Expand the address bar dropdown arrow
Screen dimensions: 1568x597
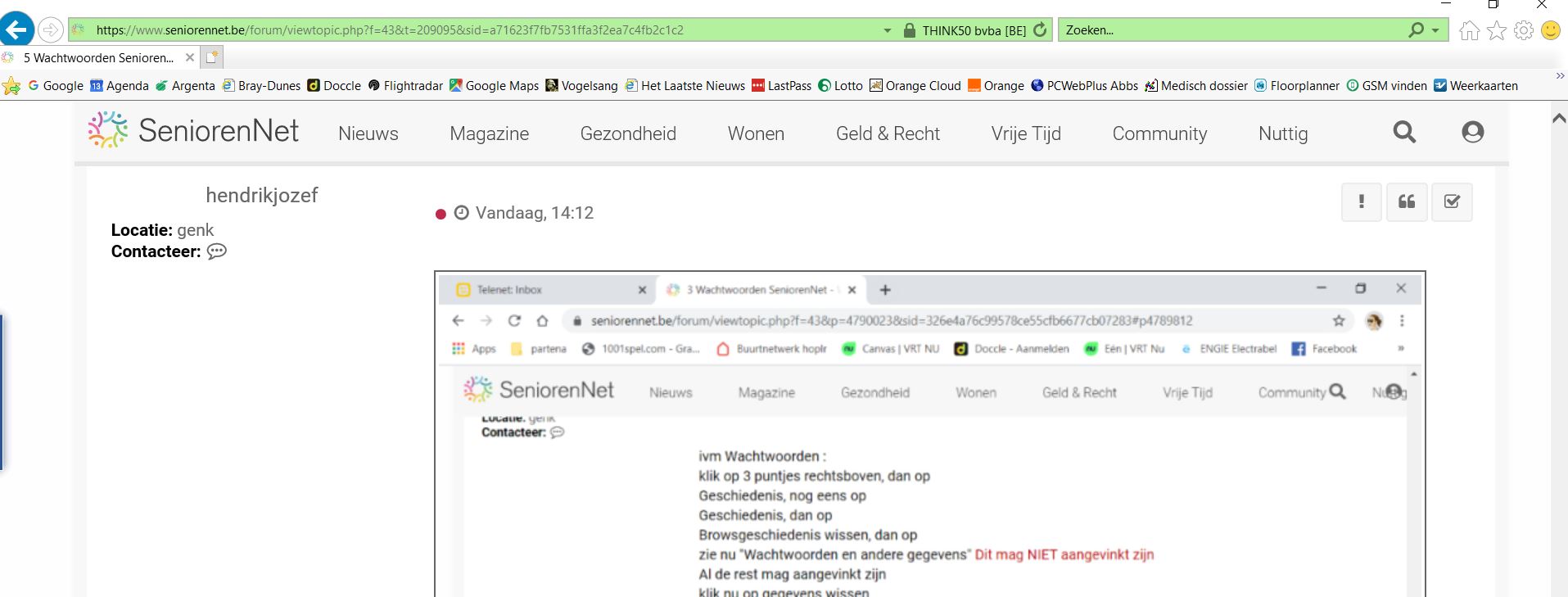coord(888,30)
